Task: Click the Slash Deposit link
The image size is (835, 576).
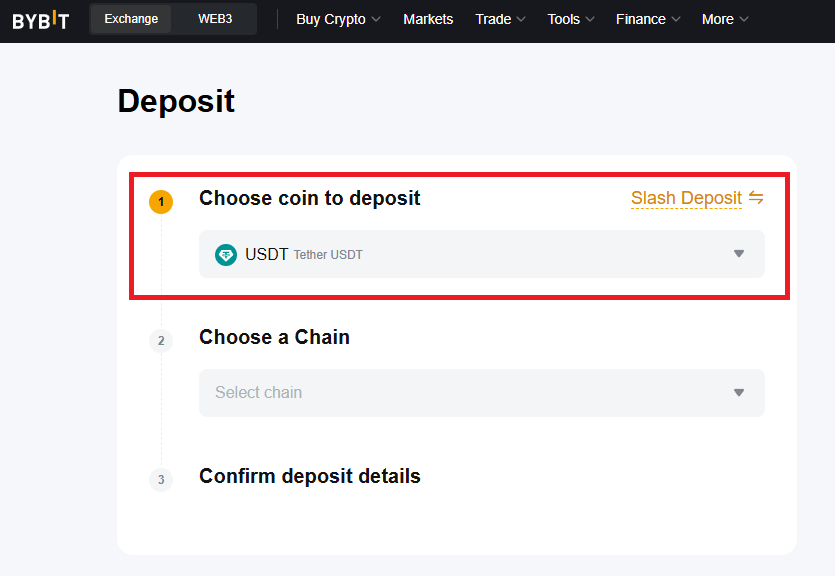Action: (x=686, y=198)
